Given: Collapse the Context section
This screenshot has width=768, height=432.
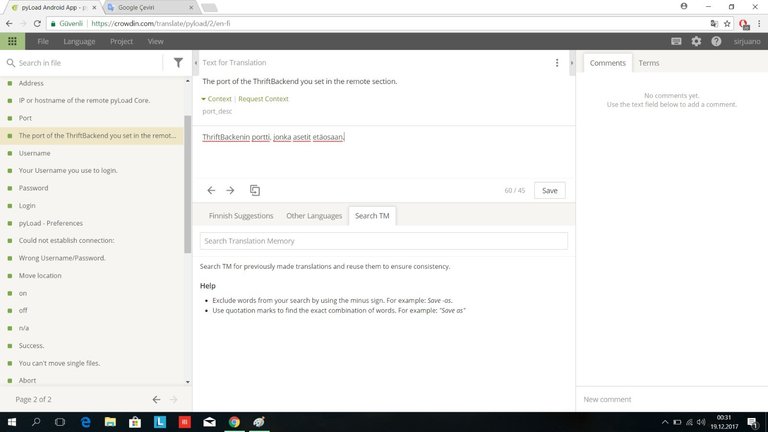Looking at the screenshot, I should tap(216, 99).
